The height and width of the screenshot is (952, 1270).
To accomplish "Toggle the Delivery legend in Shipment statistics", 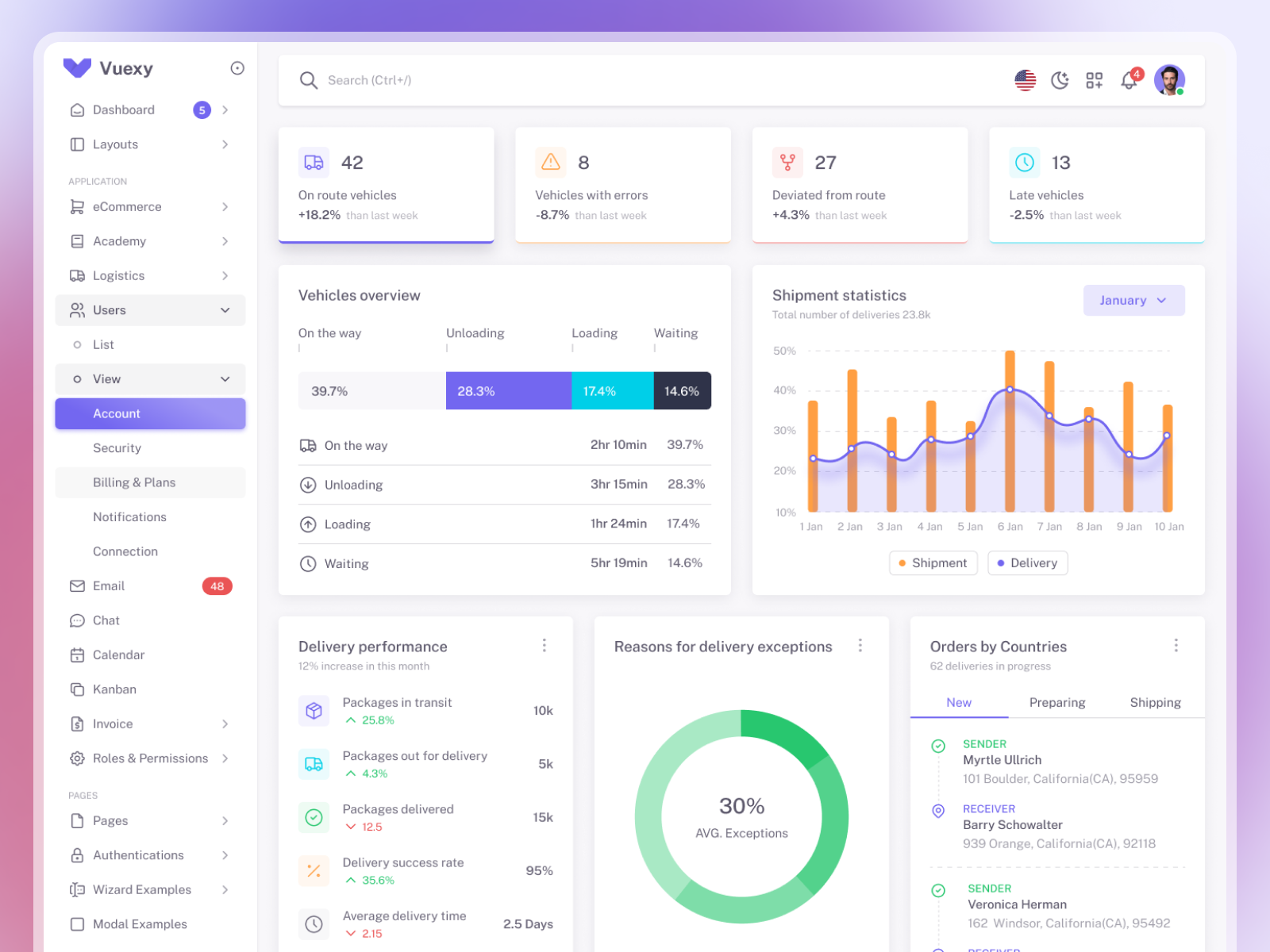I will (1027, 562).
